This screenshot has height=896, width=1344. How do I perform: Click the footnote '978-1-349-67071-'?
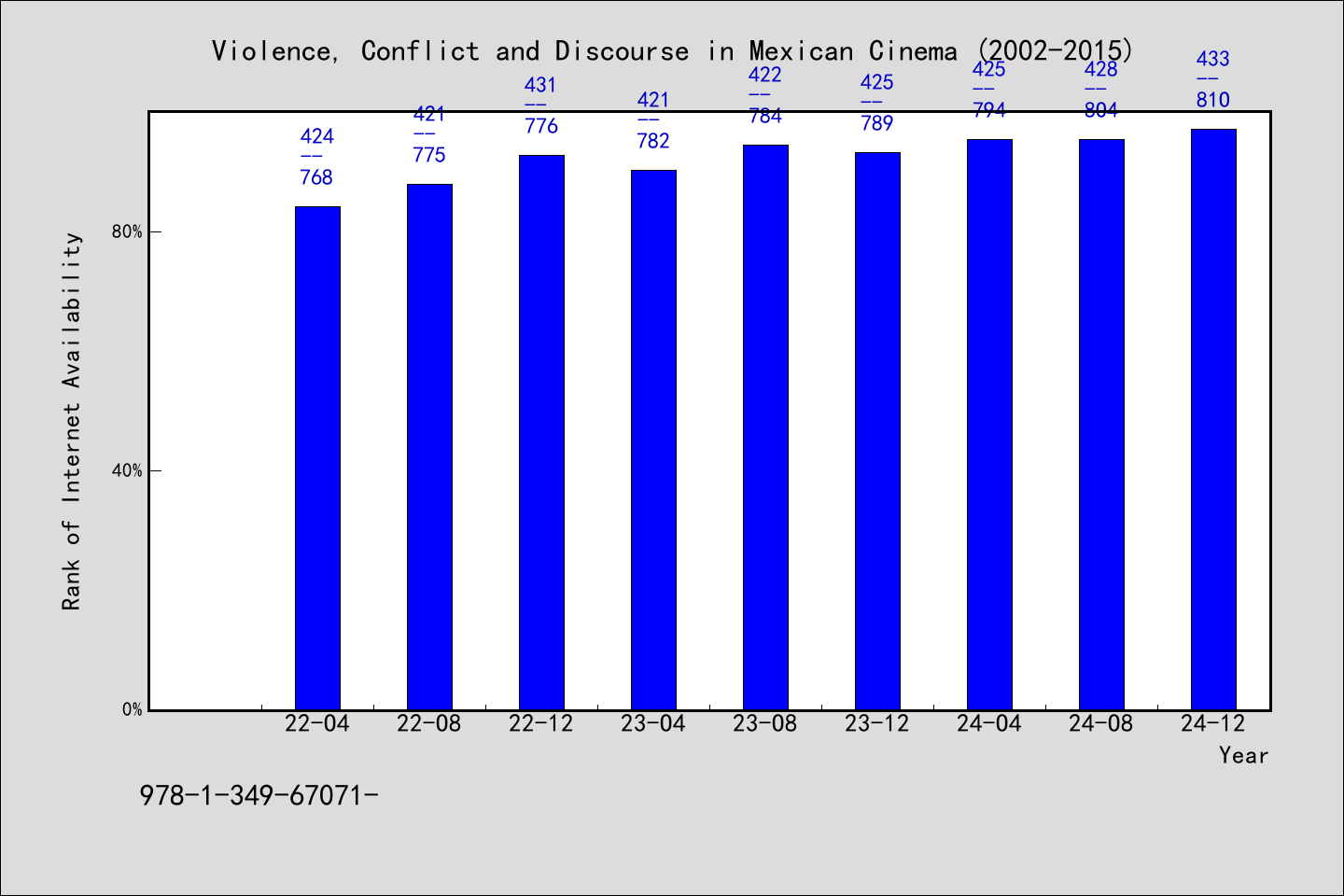click(x=259, y=795)
